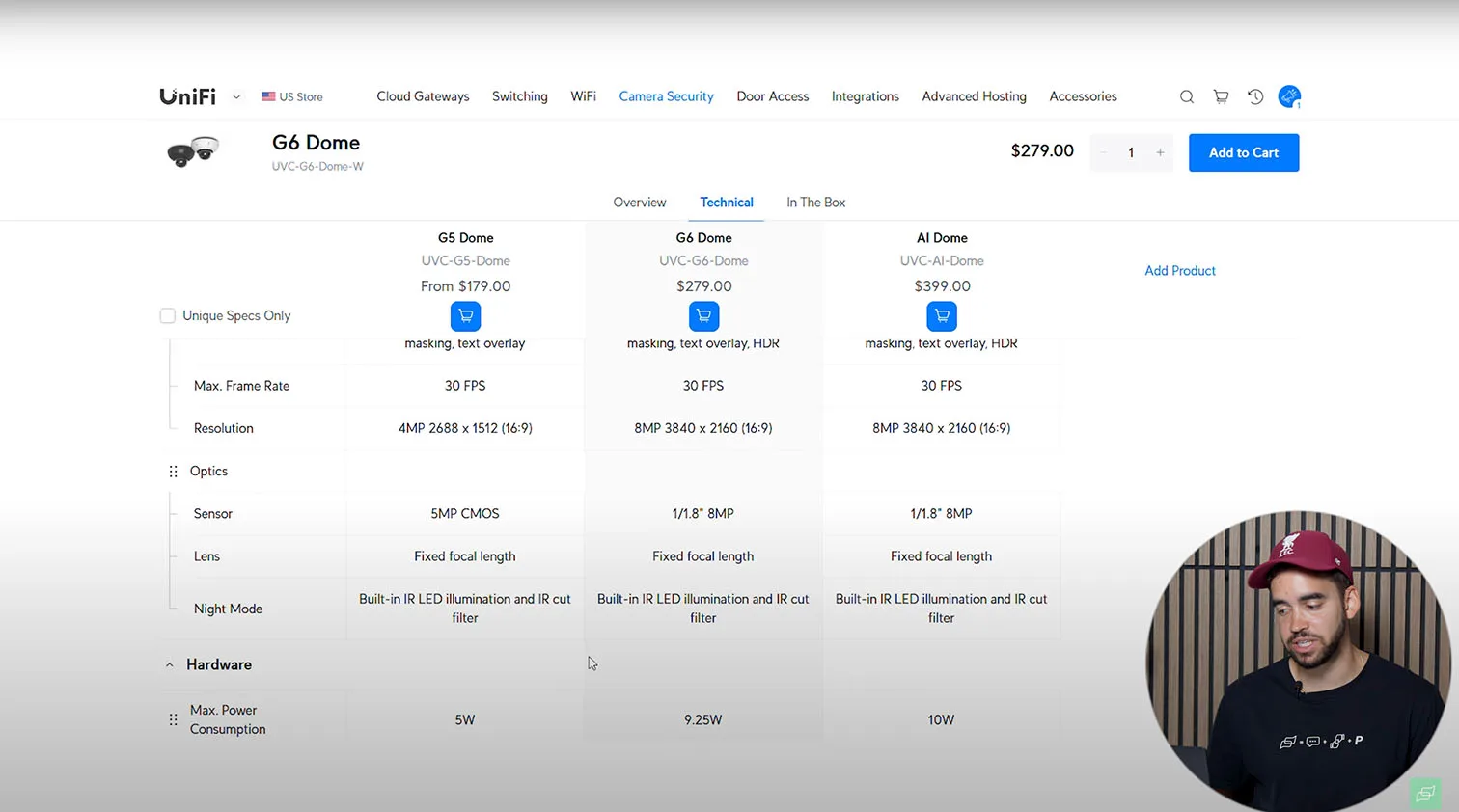This screenshot has width=1459, height=812.
Task: Click the drag handle beside Max. Power Consumption
Action: coord(174,719)
